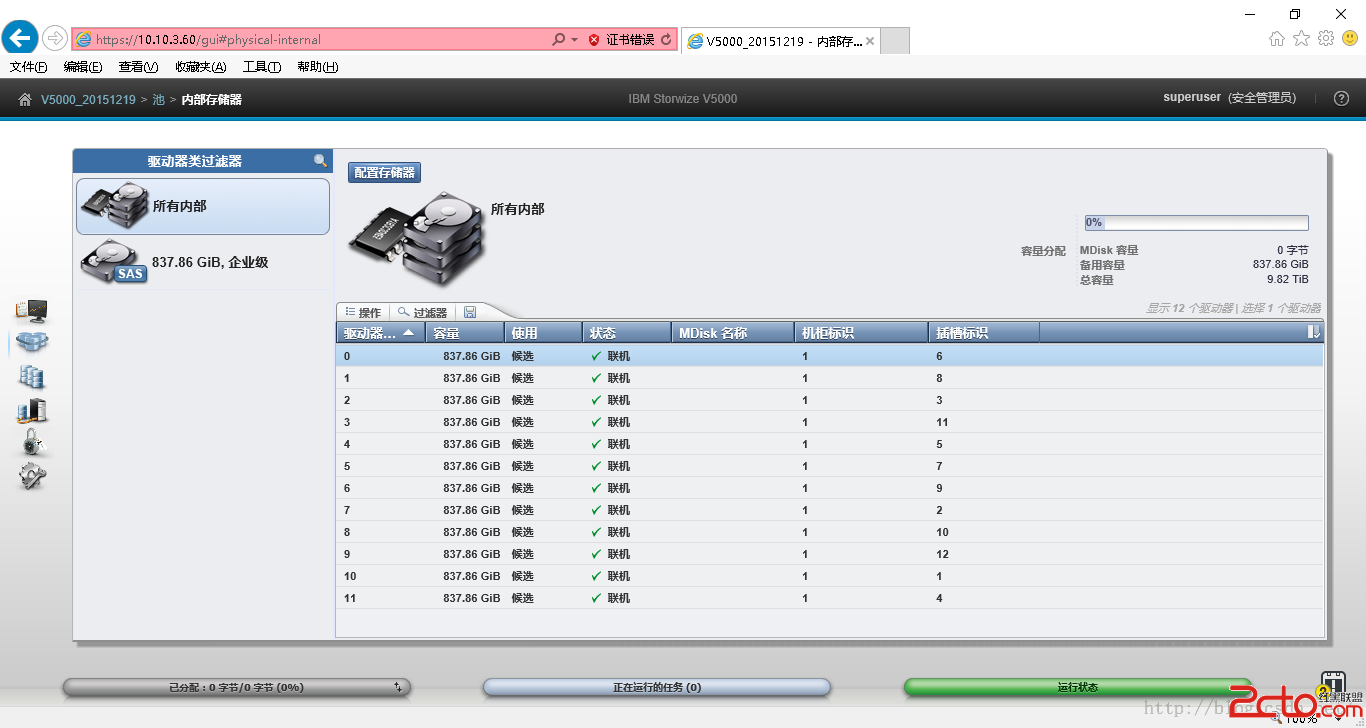Open the 收藏夹(A) menu

tap(200, 67)
